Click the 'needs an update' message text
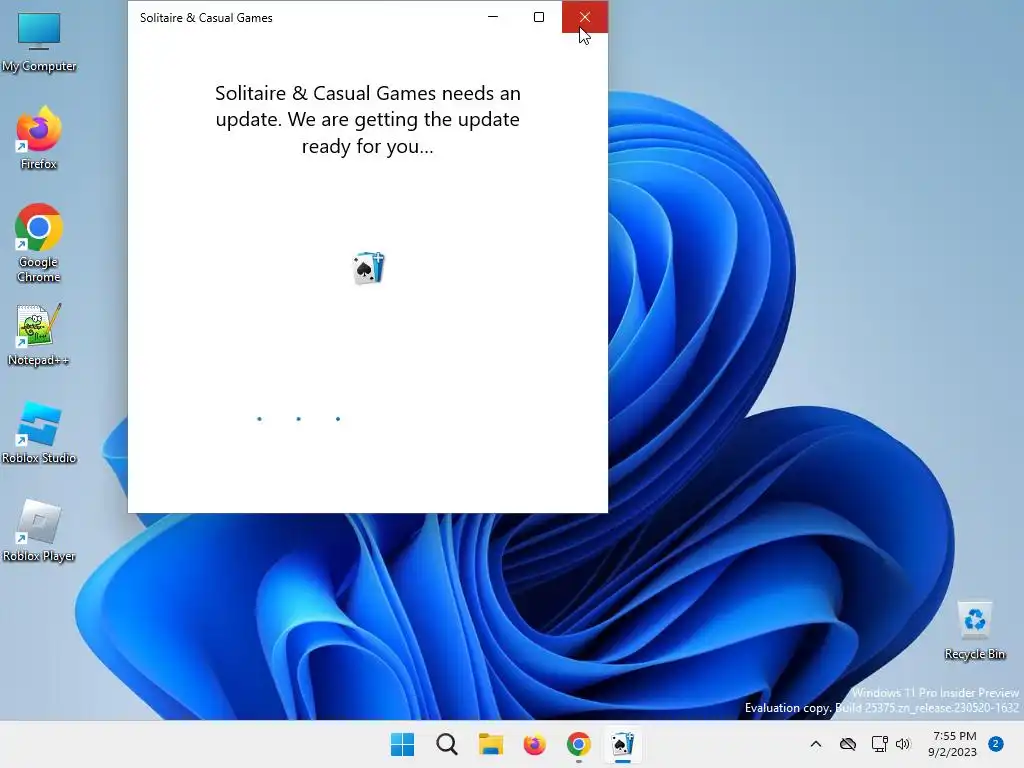 [368, 120]
